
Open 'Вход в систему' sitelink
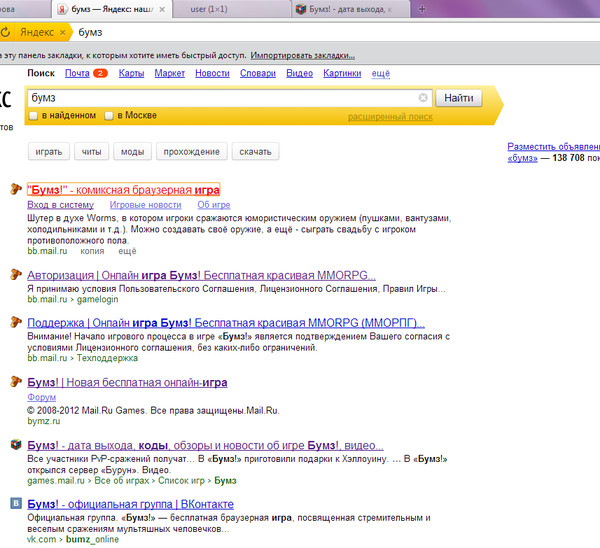[x=60, y=205]
